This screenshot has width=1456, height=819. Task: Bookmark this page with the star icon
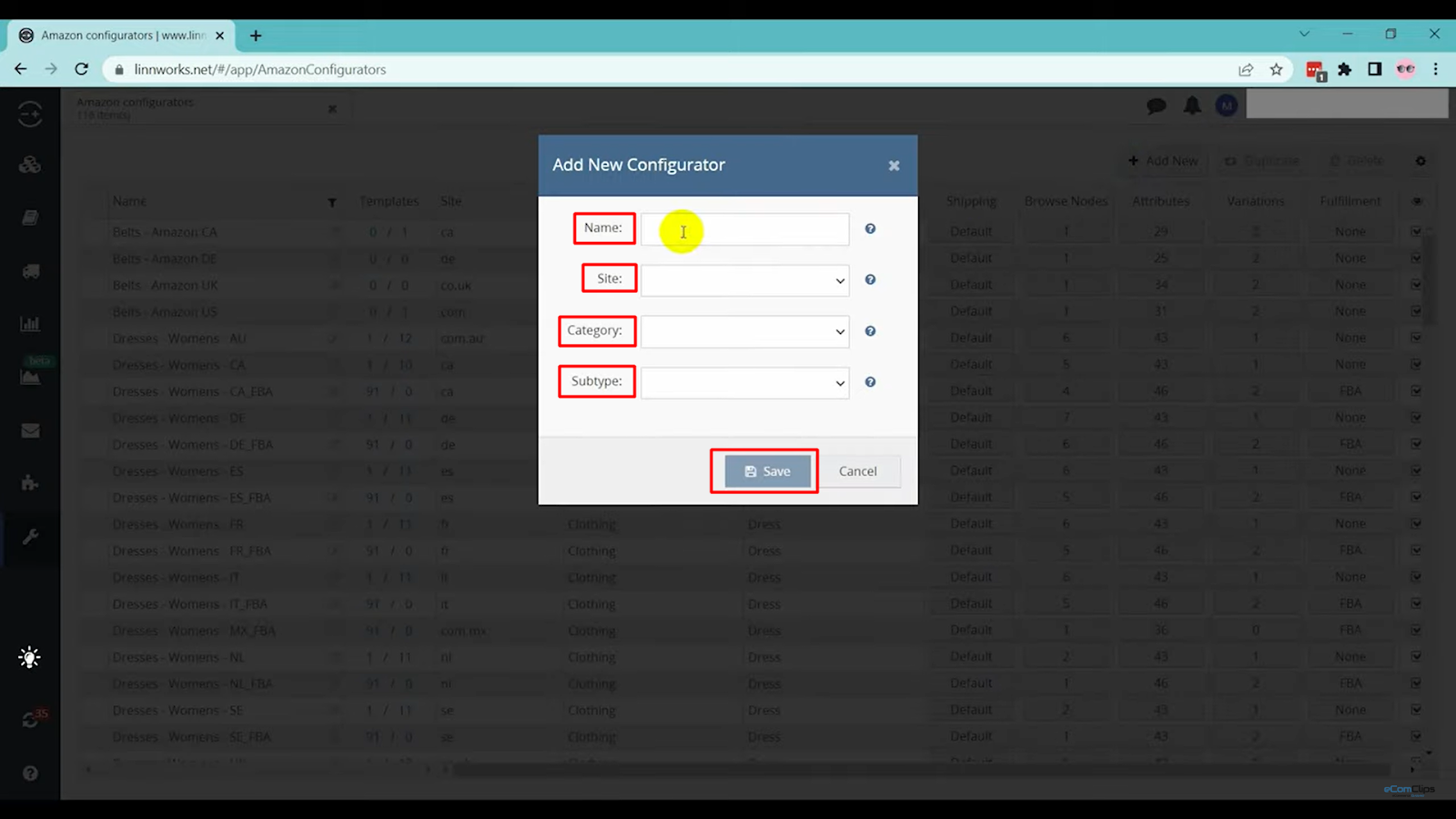(1277, 69)
